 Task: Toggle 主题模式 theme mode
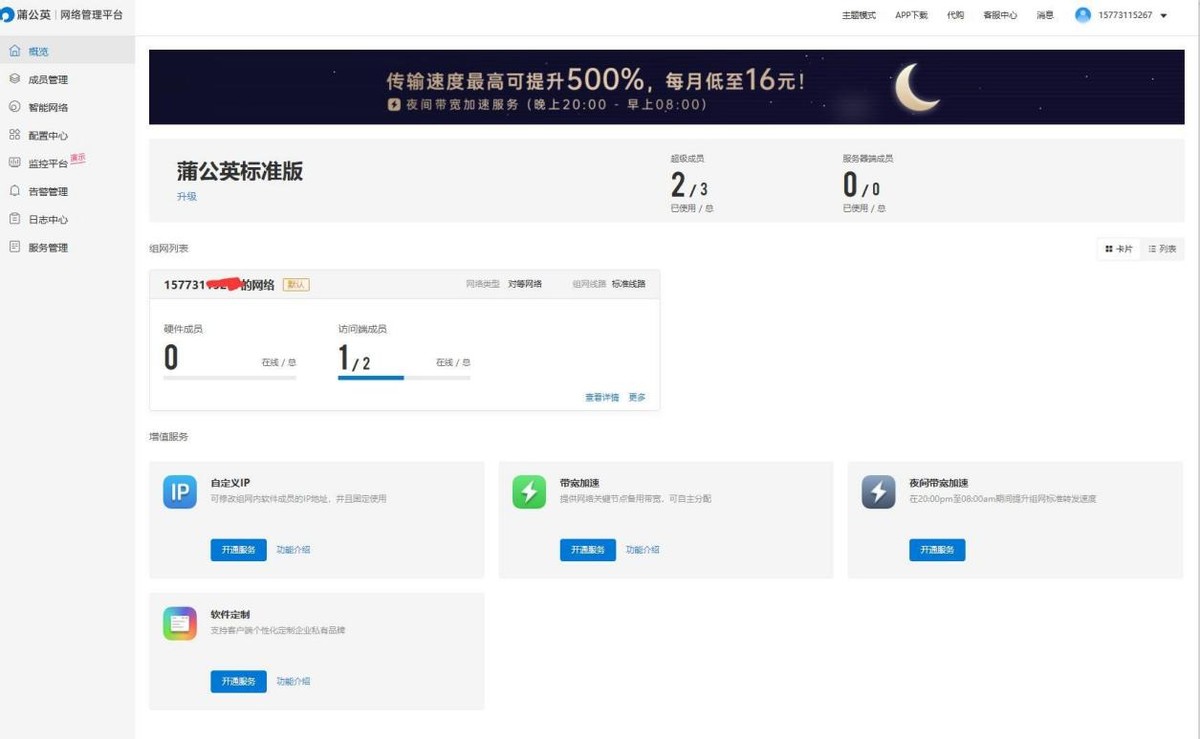click(858, 15)
